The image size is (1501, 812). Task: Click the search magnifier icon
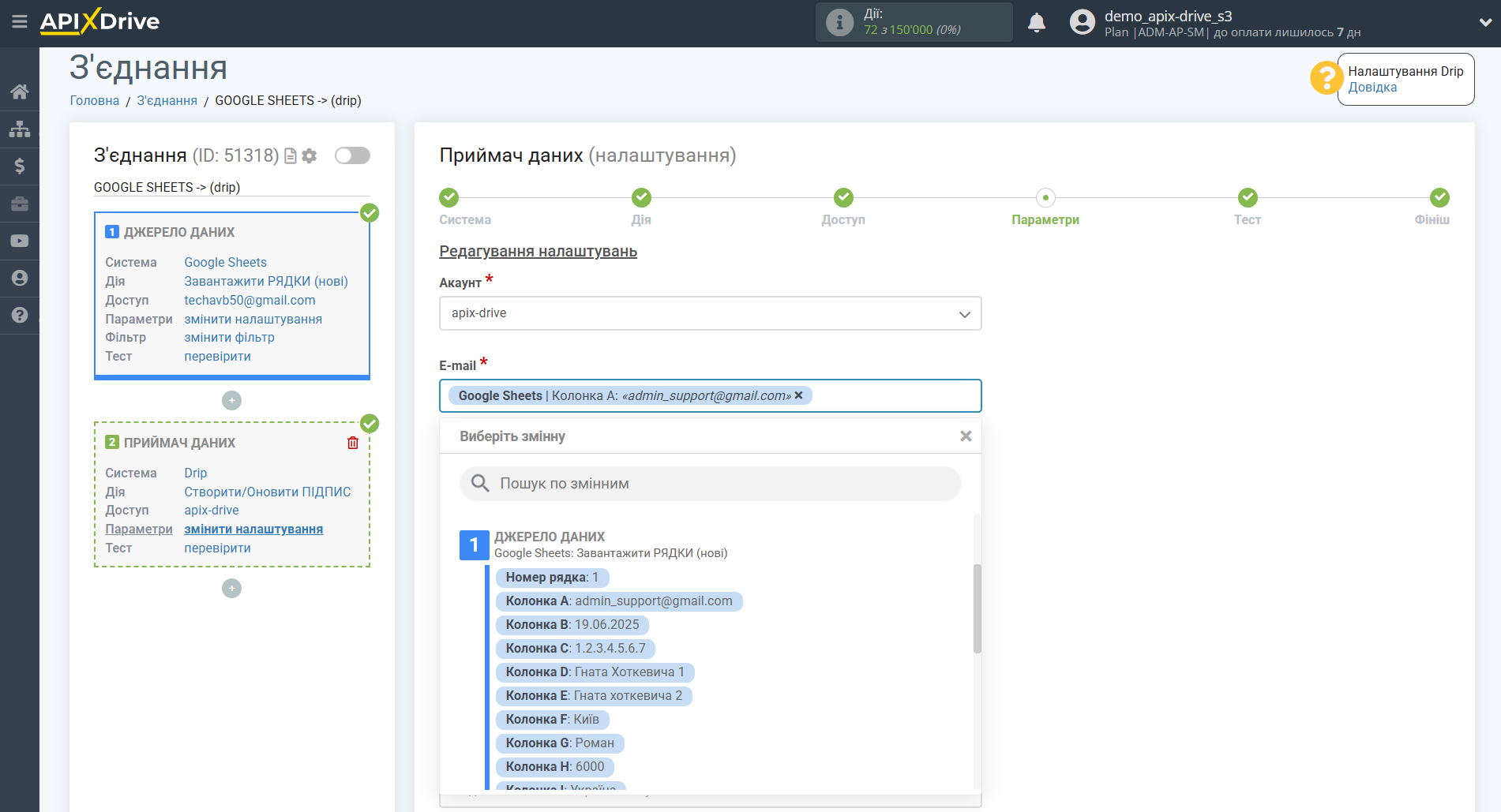[x=480, y=483]
